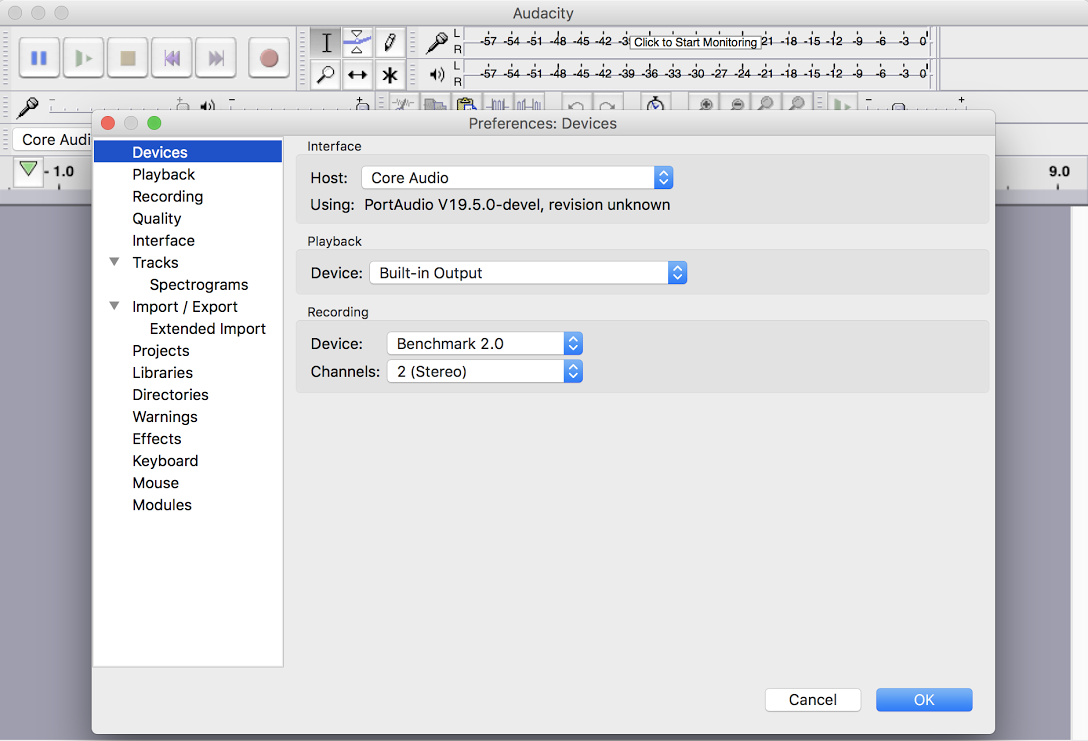Click 'Click to Start Monitoring' on recording meter

695,42
